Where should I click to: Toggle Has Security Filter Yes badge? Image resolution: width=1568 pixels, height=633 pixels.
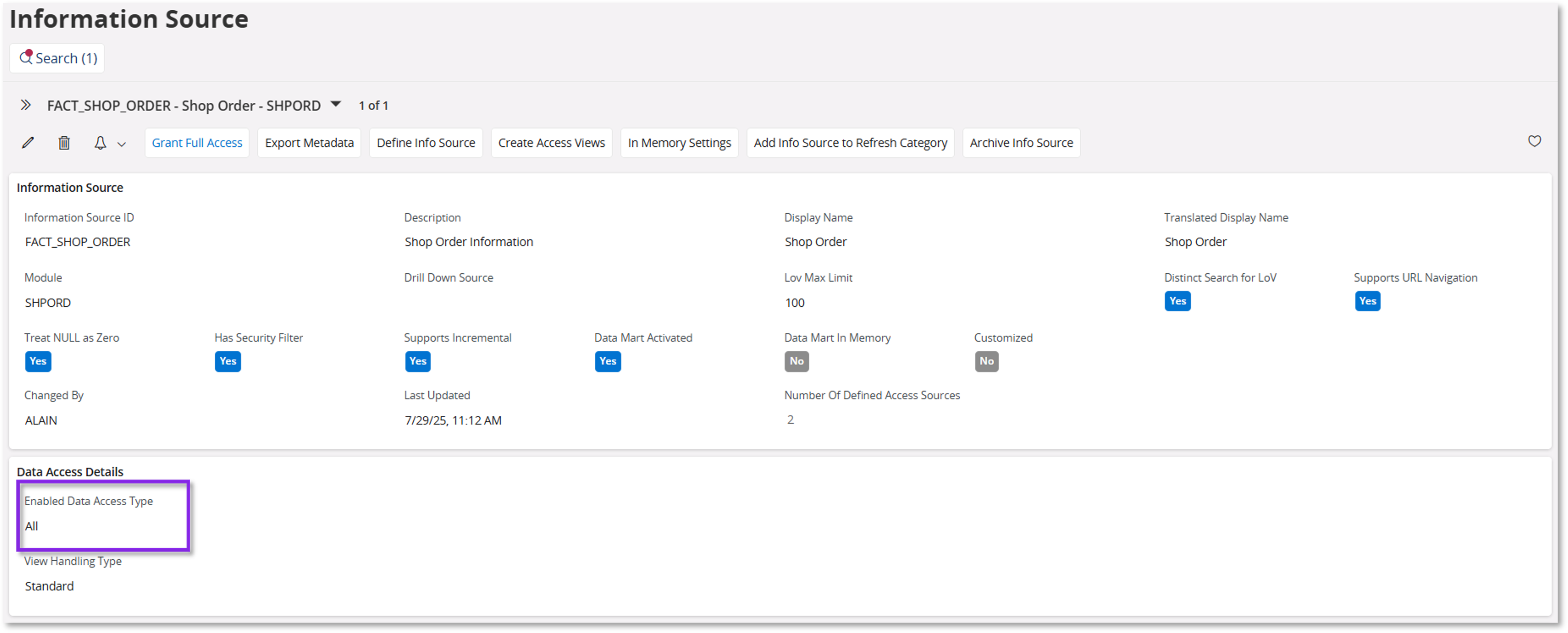pos(228,361)
